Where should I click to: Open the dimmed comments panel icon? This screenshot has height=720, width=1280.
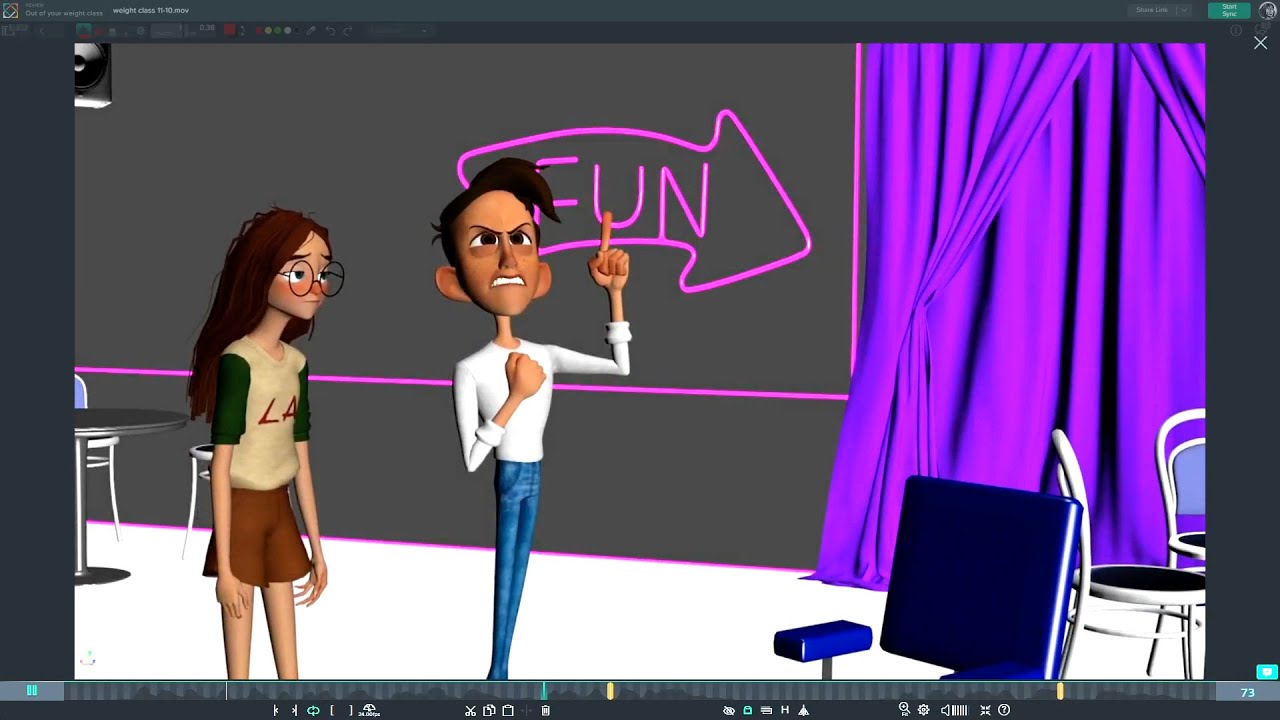1263,29
